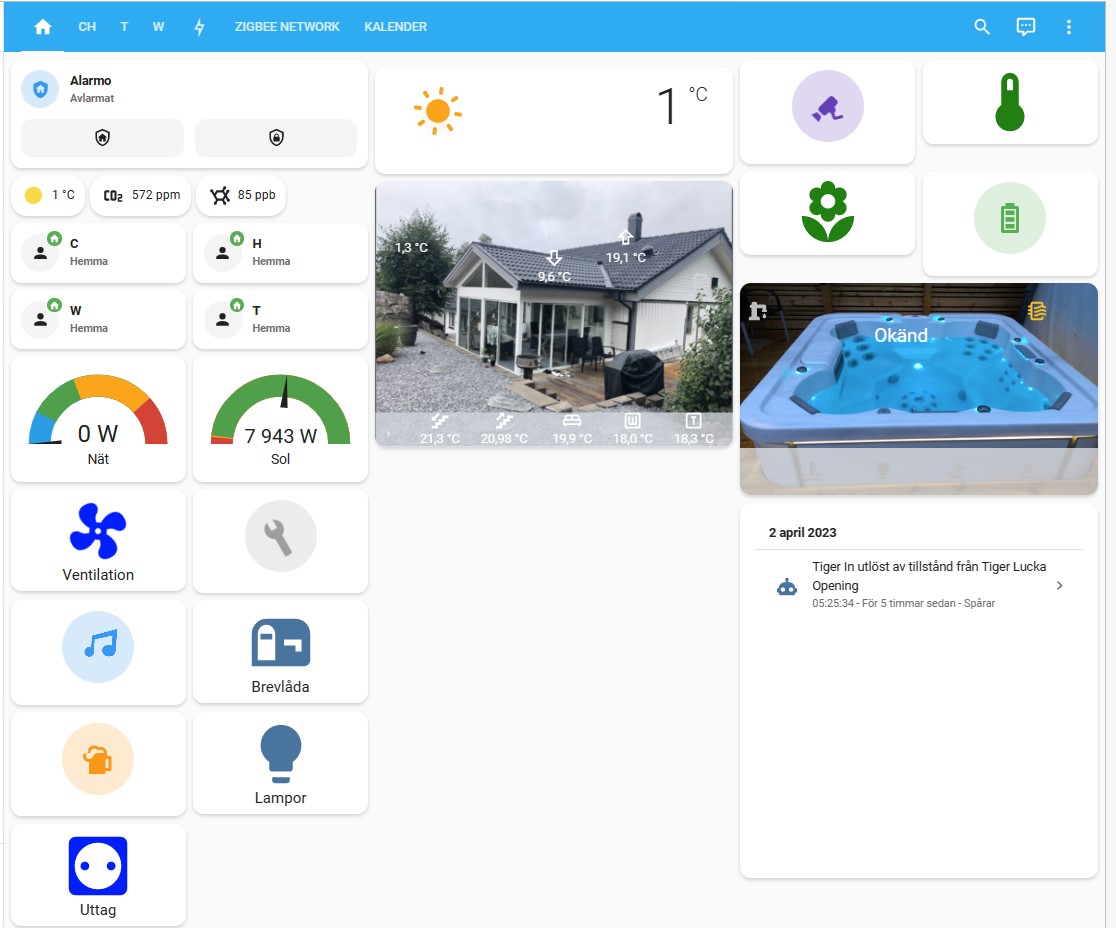Open the 1 °C outdoor temperature chip
Image resolution: width=1116 pixels, height=928 pixels.
[49, 195]
